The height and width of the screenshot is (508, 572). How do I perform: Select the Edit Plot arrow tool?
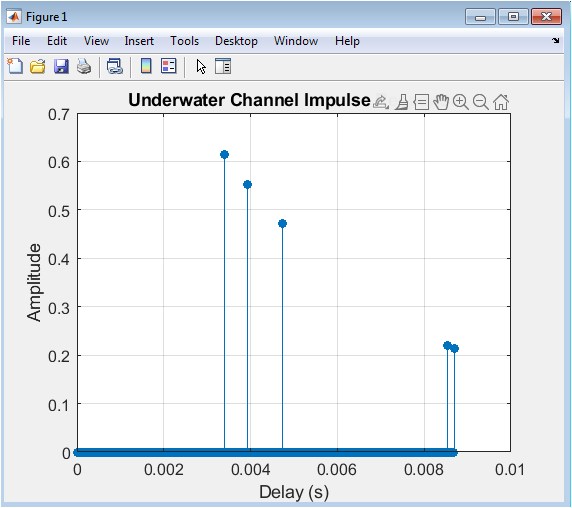[x=201, y=67]
